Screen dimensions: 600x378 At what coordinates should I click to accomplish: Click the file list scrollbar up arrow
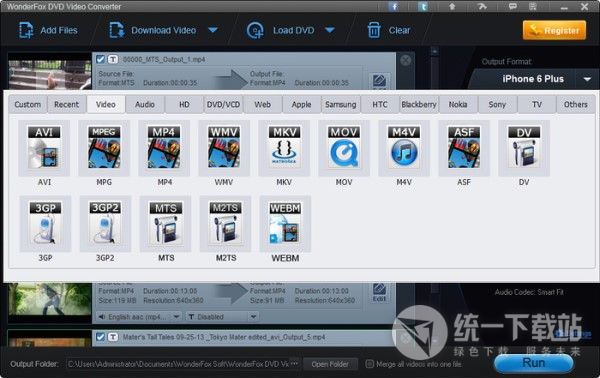coord(434,51)
